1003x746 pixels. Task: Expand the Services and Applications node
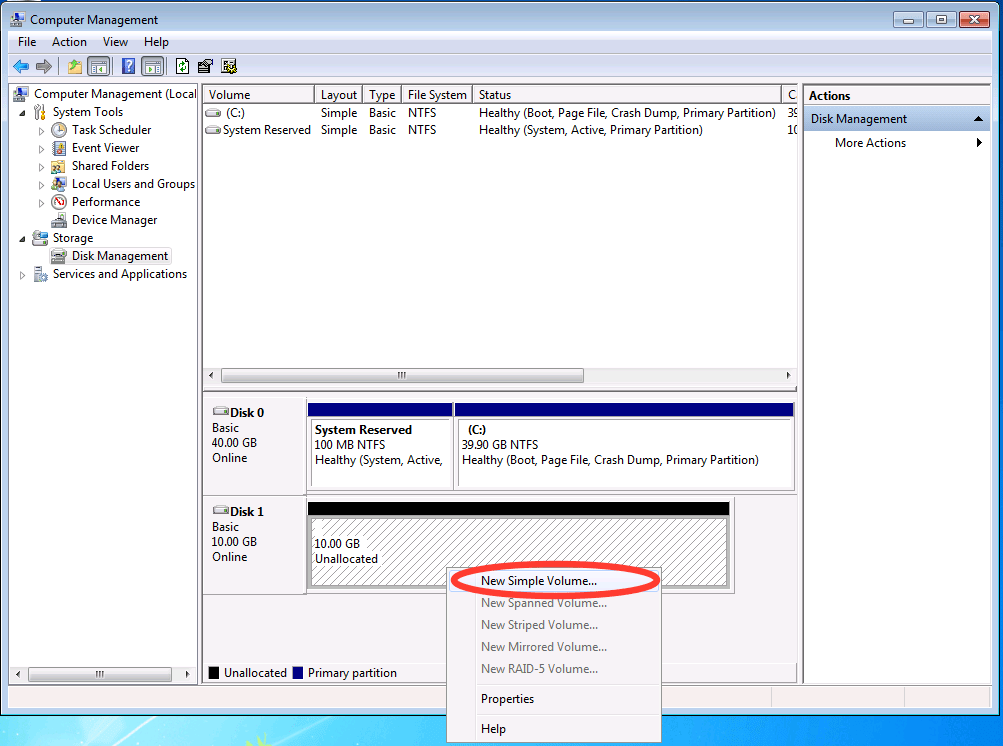[x=22, y=274]
